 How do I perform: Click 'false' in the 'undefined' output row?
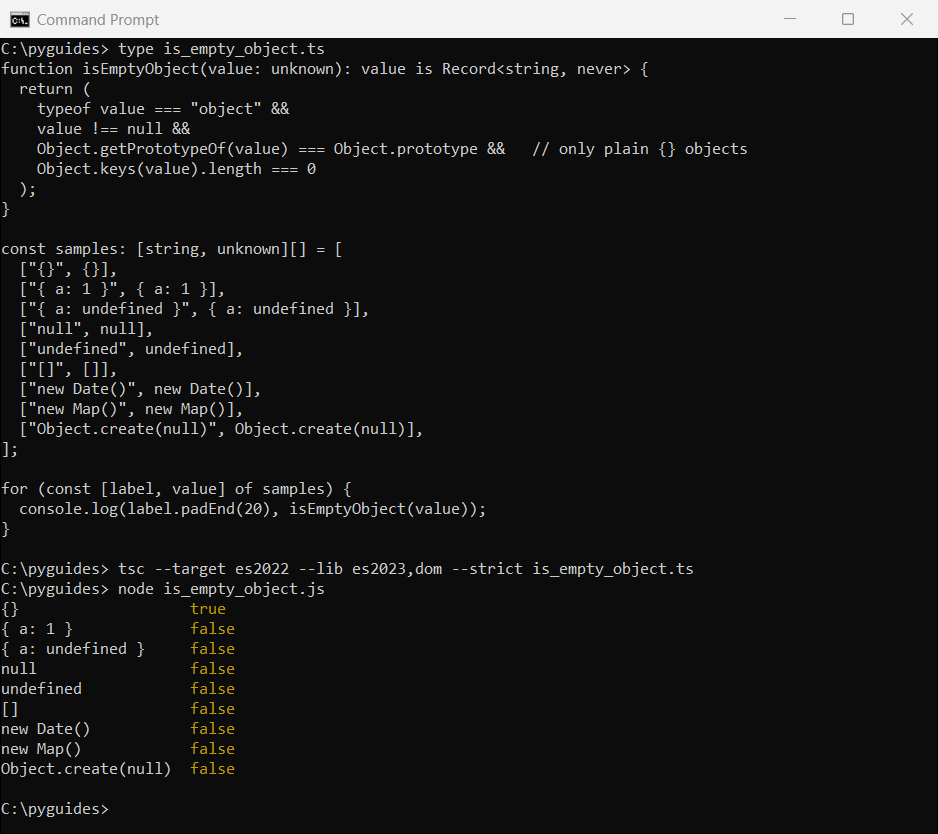[x=212, y=689]
